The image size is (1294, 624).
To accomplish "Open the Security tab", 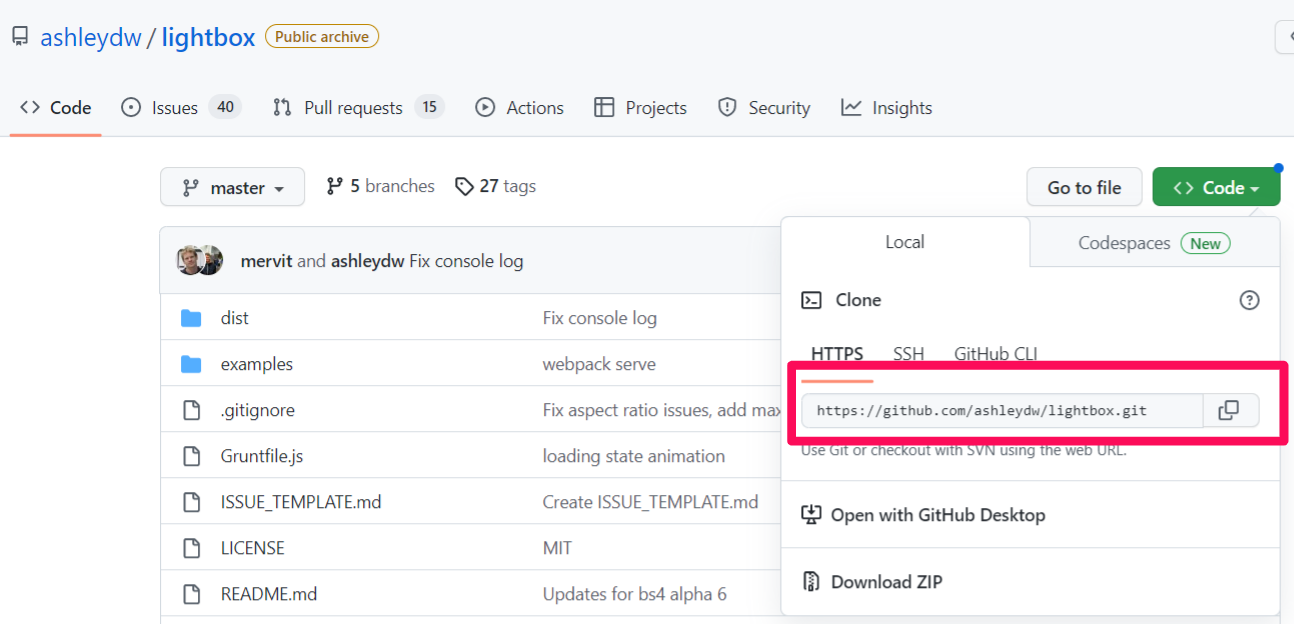I will click(x=765, y=108).
